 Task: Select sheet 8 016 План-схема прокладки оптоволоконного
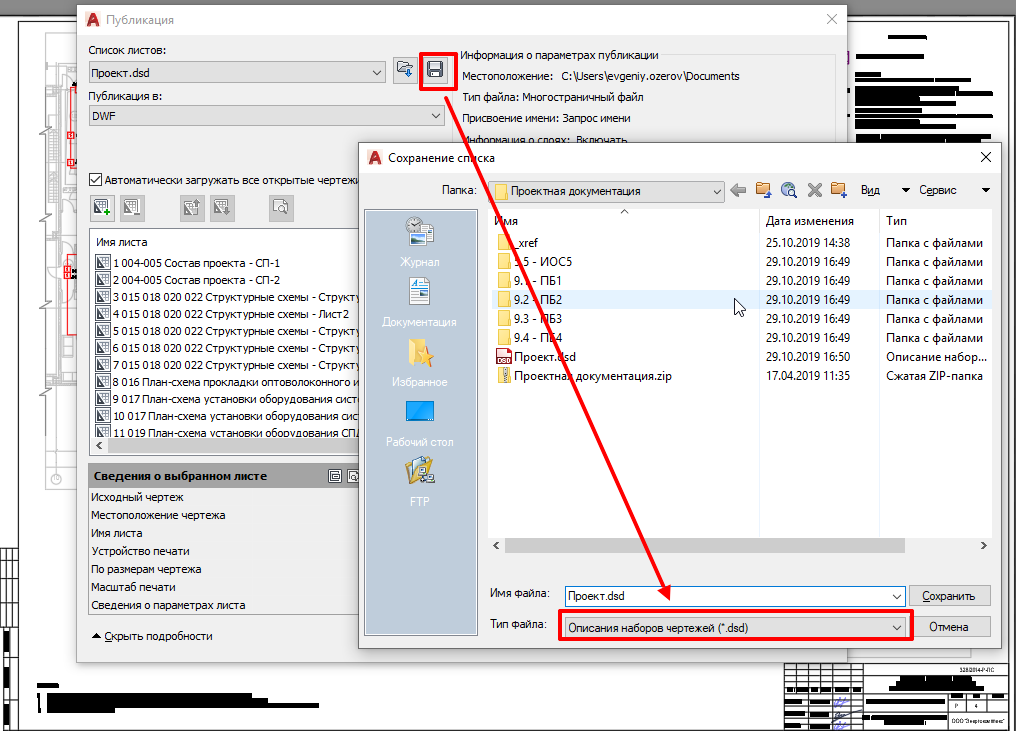point(227,382)
